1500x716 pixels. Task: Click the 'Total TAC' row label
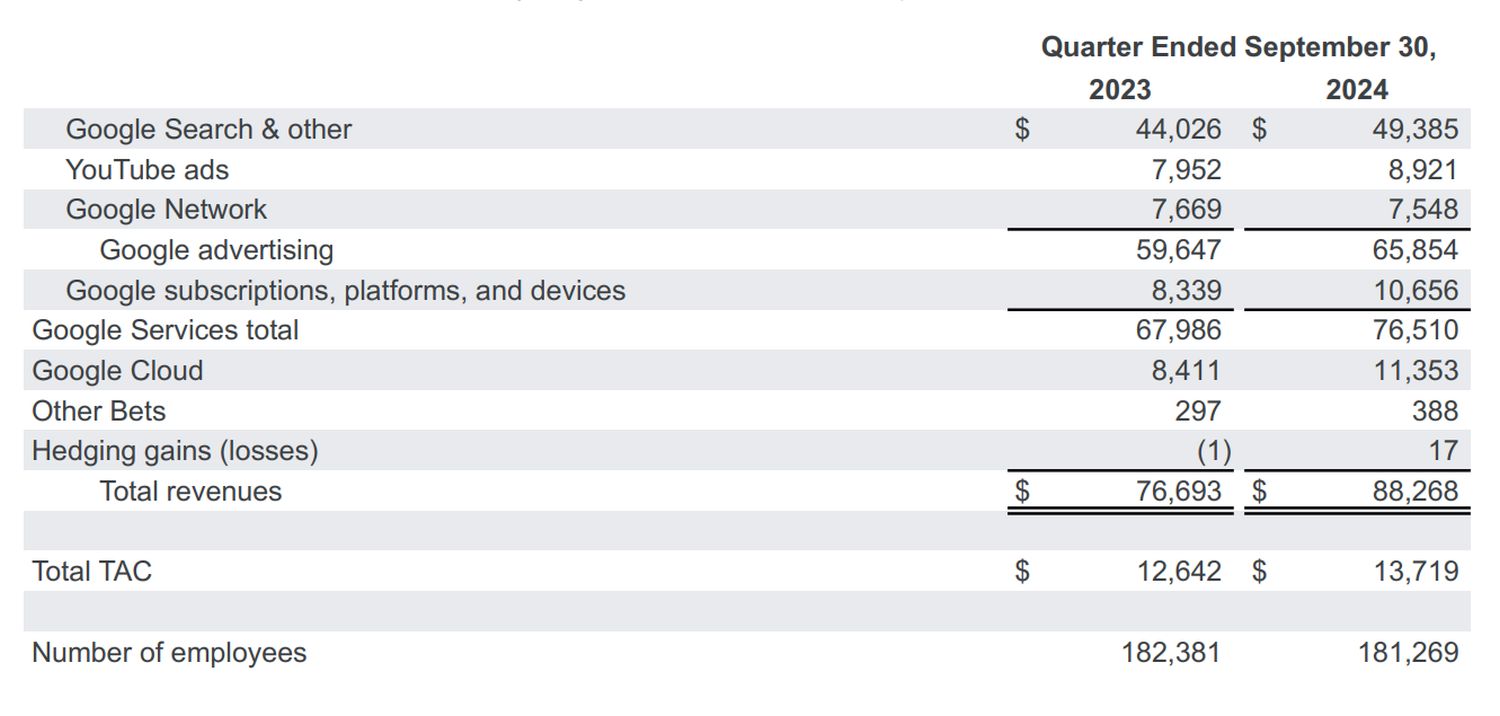(x=92, y=572)
